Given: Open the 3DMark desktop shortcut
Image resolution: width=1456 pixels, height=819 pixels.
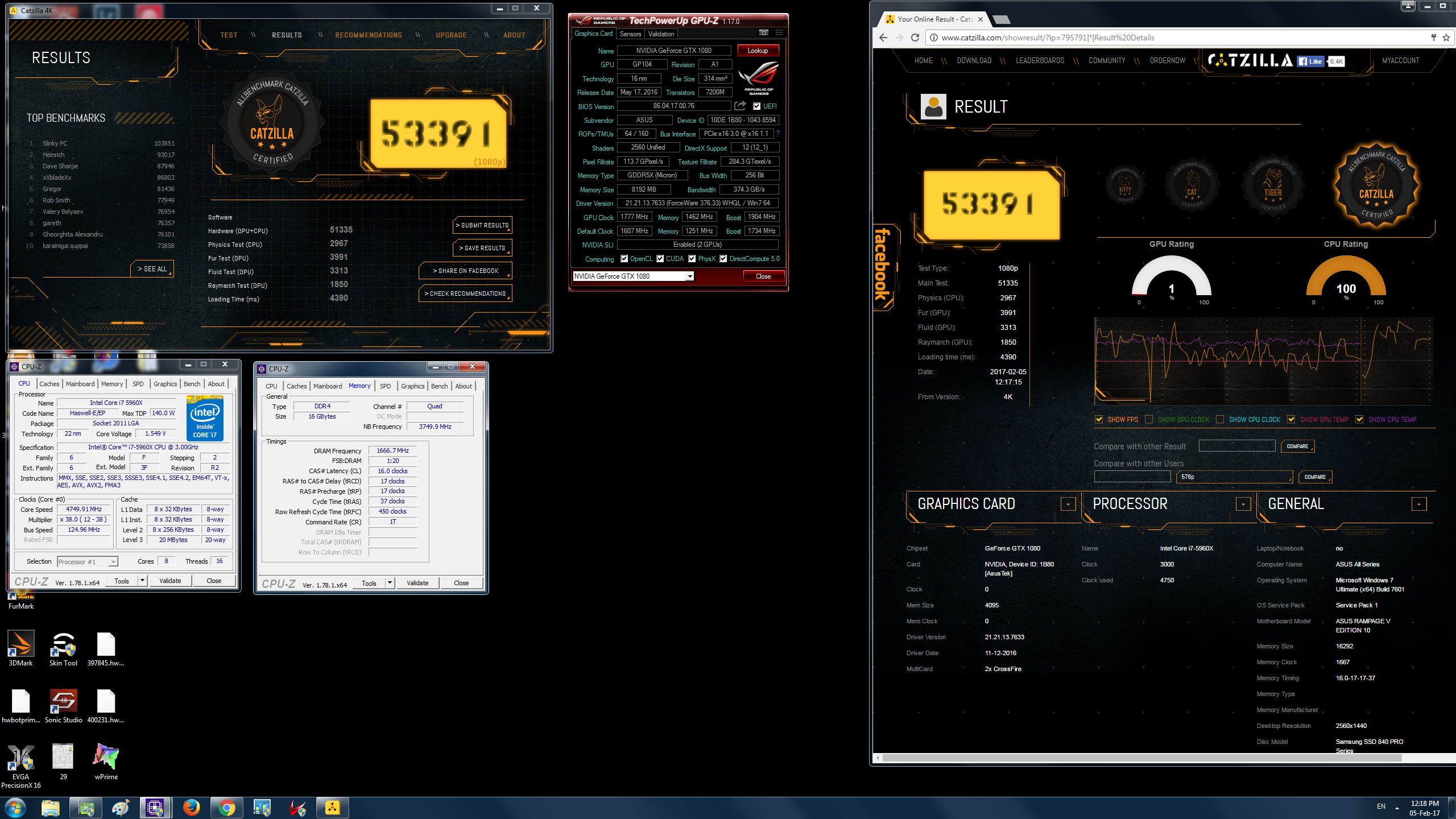Looking at the screenshot, I should coord(20,648).
